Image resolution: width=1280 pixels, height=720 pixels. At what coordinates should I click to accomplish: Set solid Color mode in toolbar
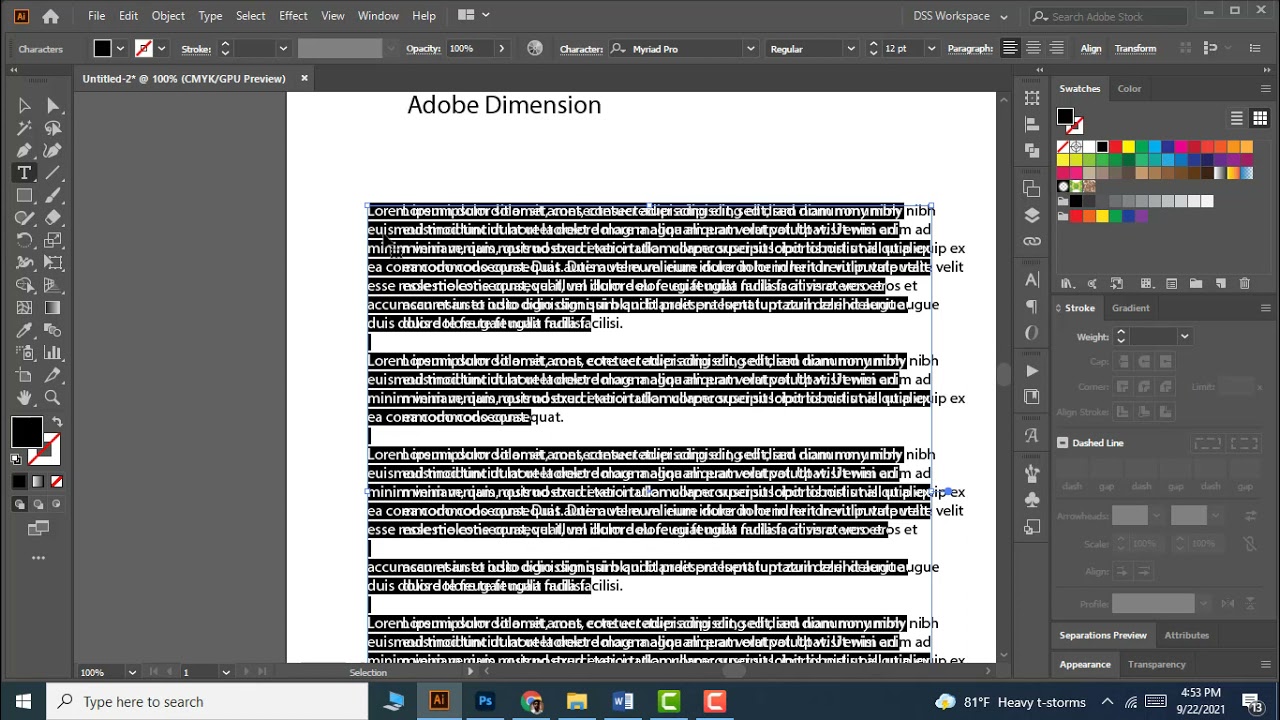pos(19,482)
